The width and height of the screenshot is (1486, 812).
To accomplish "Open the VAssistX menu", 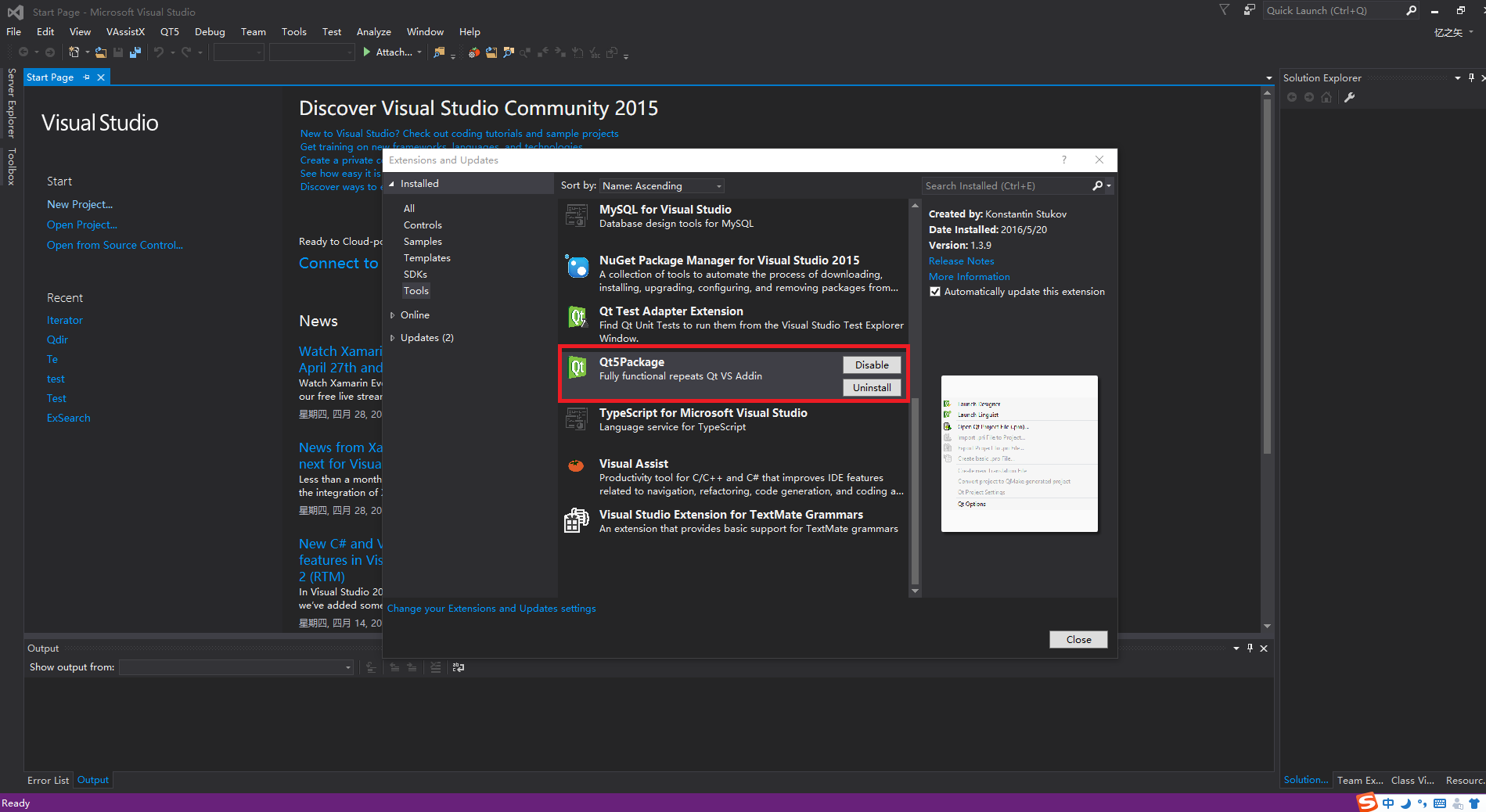I will [x=126, y=32].
